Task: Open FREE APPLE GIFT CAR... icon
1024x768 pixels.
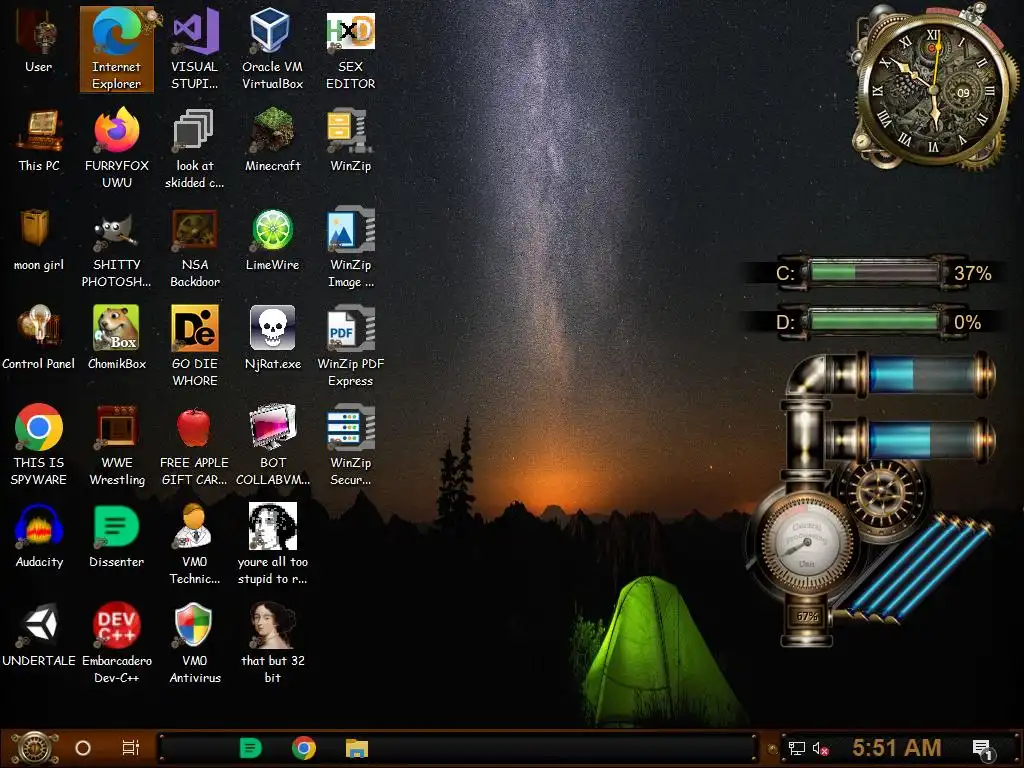Action: [195, 445]
